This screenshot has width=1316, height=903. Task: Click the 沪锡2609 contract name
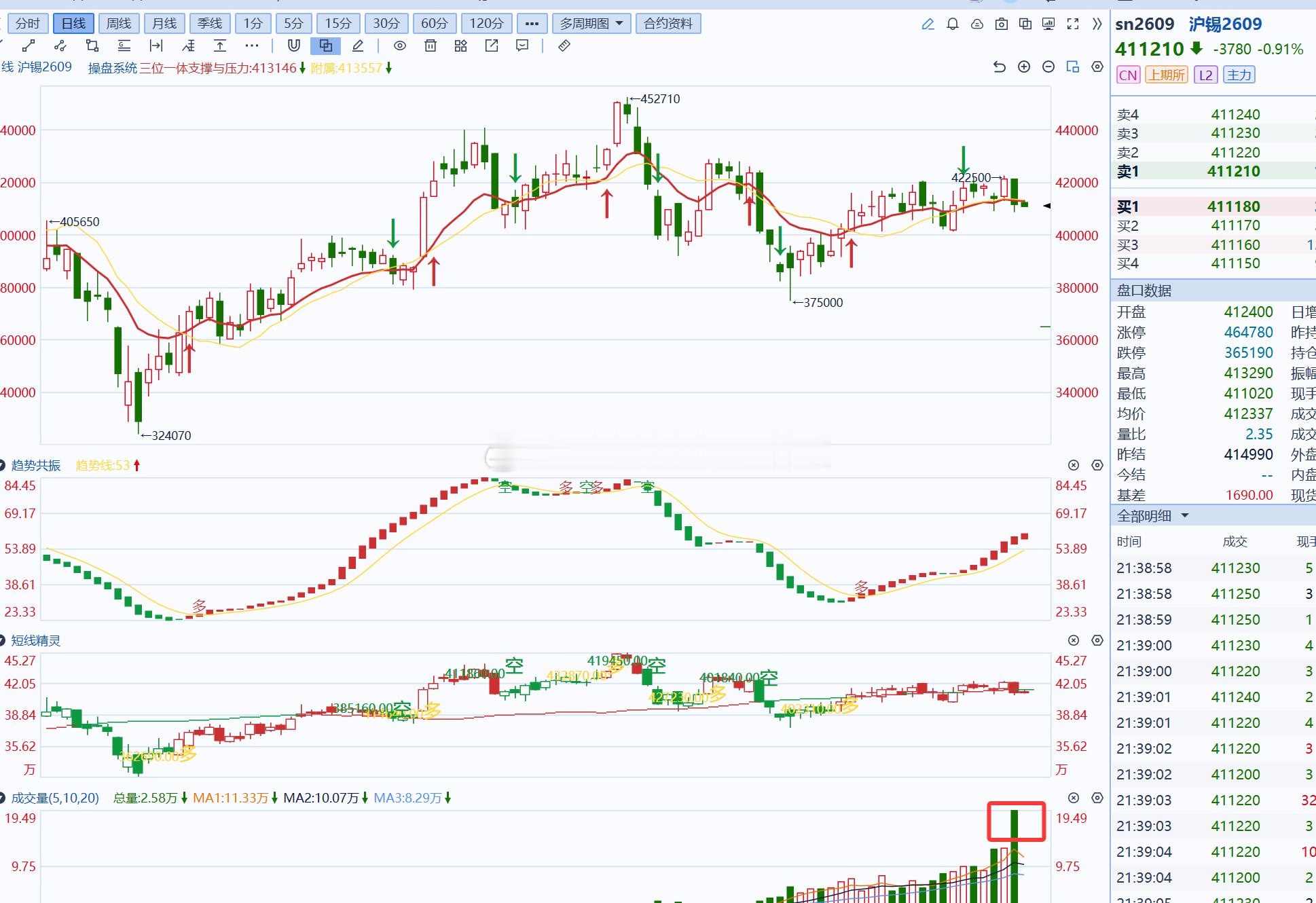1225,24
